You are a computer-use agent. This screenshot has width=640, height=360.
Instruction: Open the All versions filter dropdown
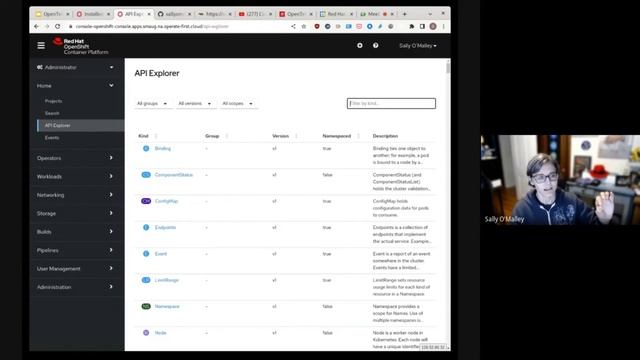(x=195, y=104)
